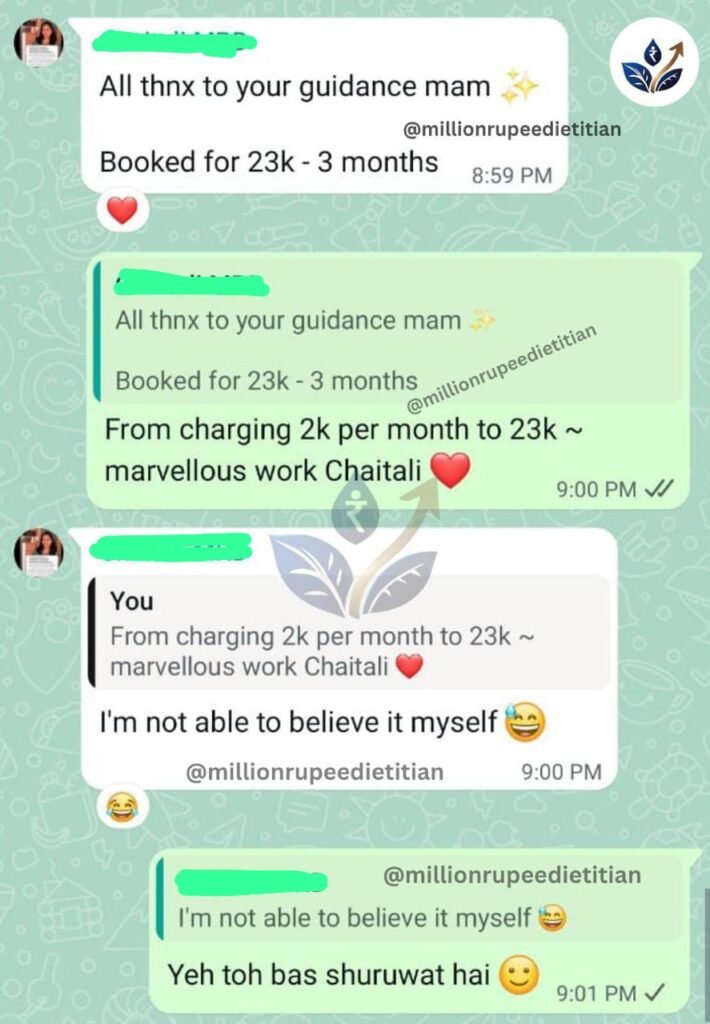Viewport: 710px width, 1024px height.
Task: Click the 8:59 PM timestamp
Action: 512,176
